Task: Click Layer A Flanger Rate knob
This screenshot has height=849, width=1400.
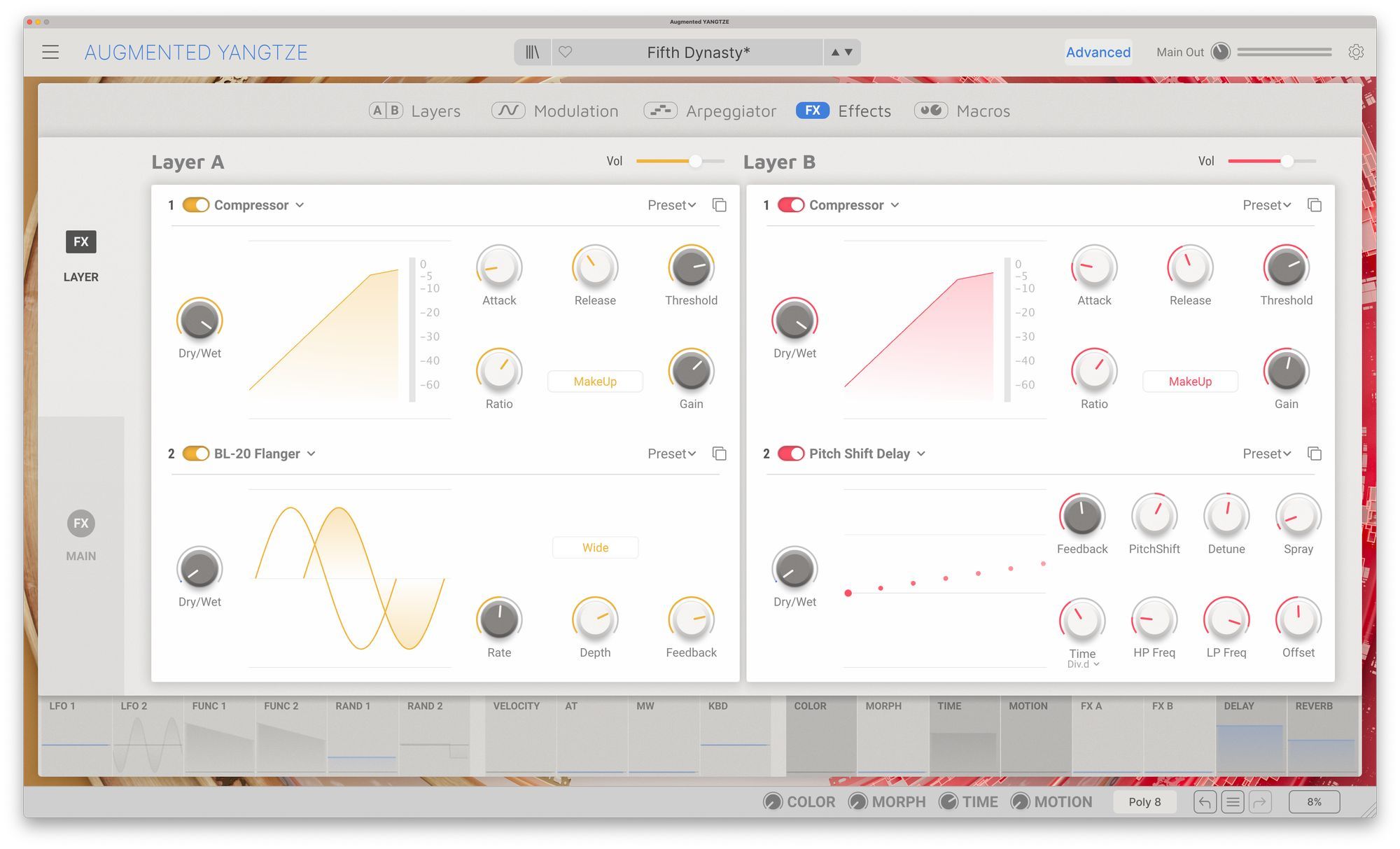Action: pos(499,619)
